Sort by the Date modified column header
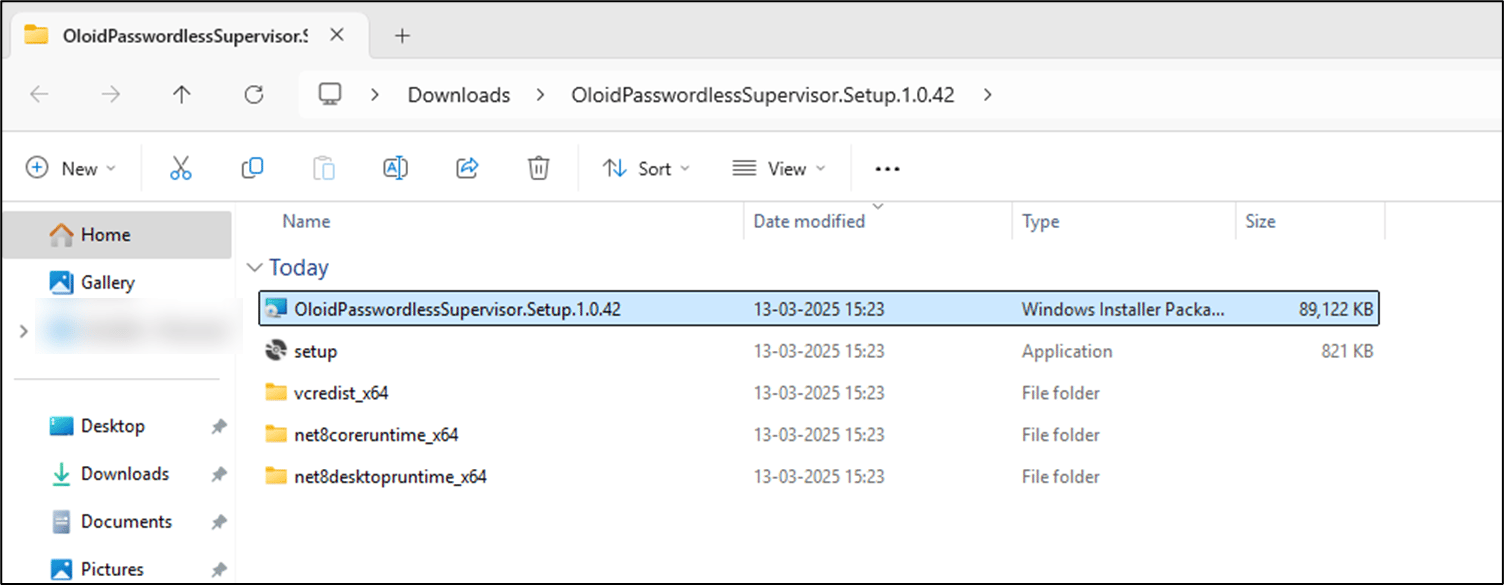The image size is (1504, 585). point(809,222)
